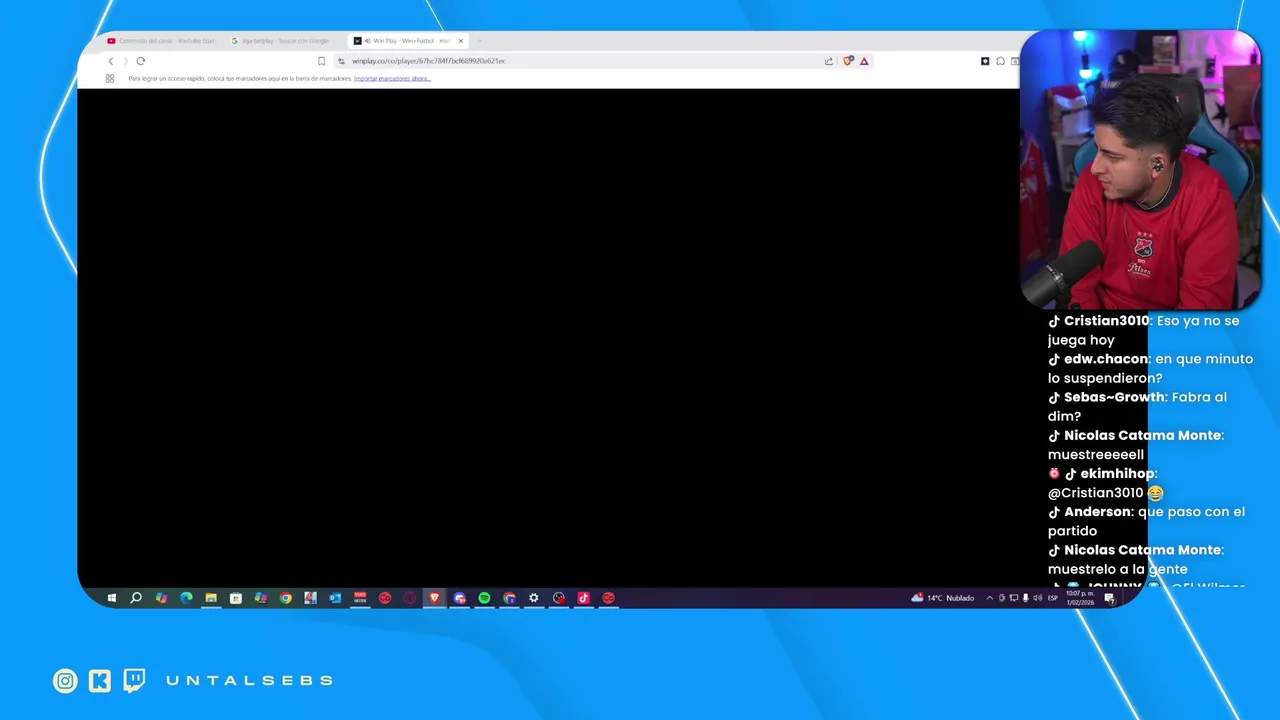
Task: Close the Win Play tab
Action: pos(461,41)
